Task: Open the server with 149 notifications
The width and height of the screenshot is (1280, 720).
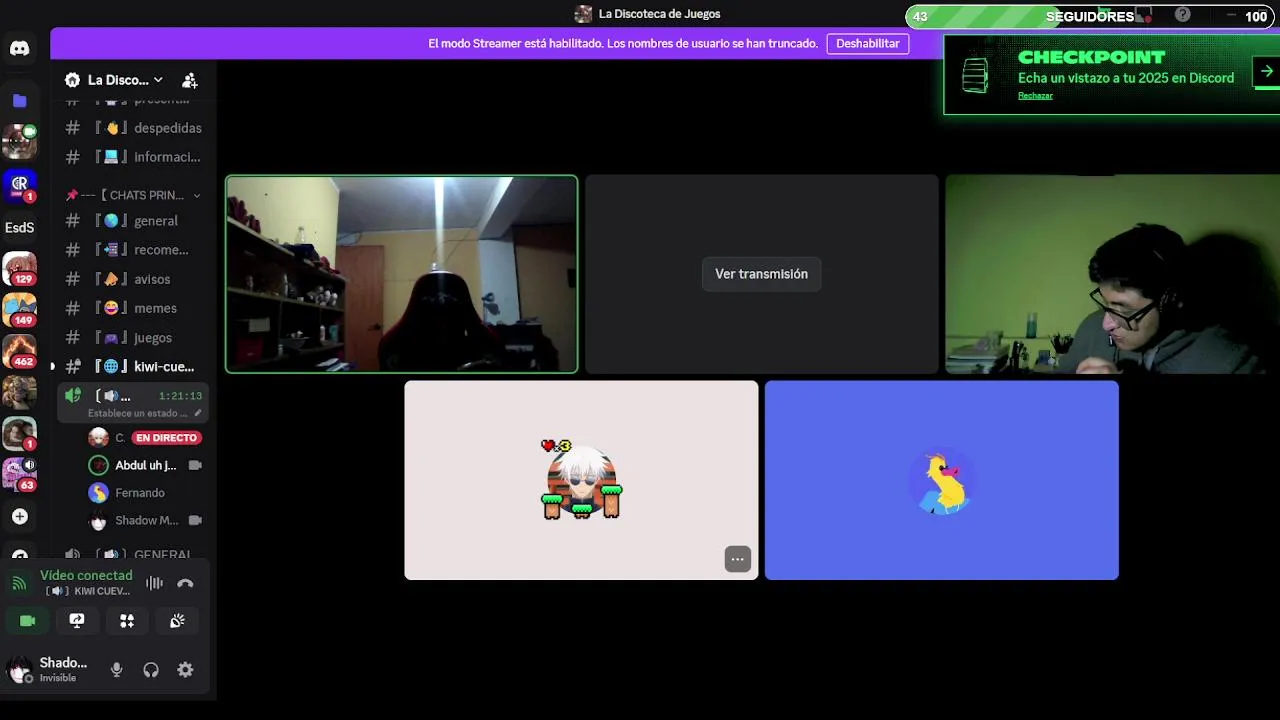Action: pos(19,310)
